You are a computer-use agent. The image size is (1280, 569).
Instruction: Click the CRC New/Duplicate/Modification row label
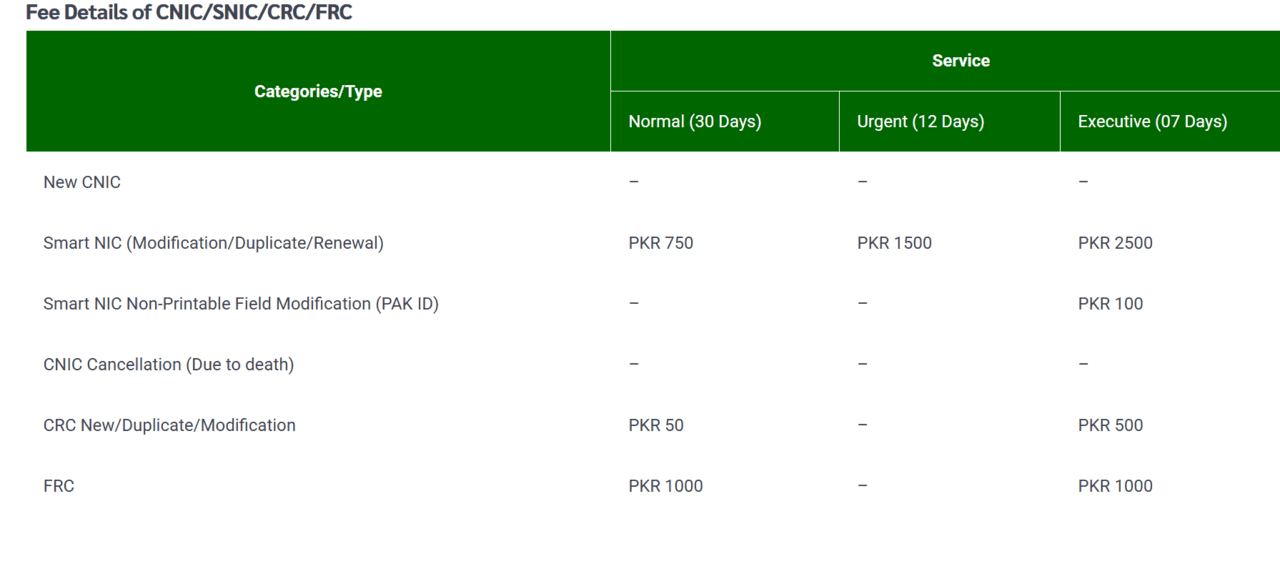[169, 425]
